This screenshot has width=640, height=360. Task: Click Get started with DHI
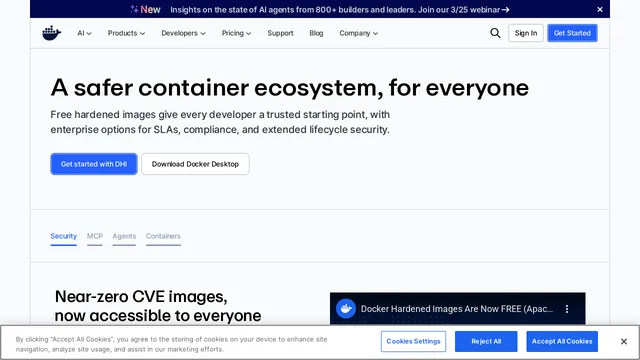coord(94,164)
